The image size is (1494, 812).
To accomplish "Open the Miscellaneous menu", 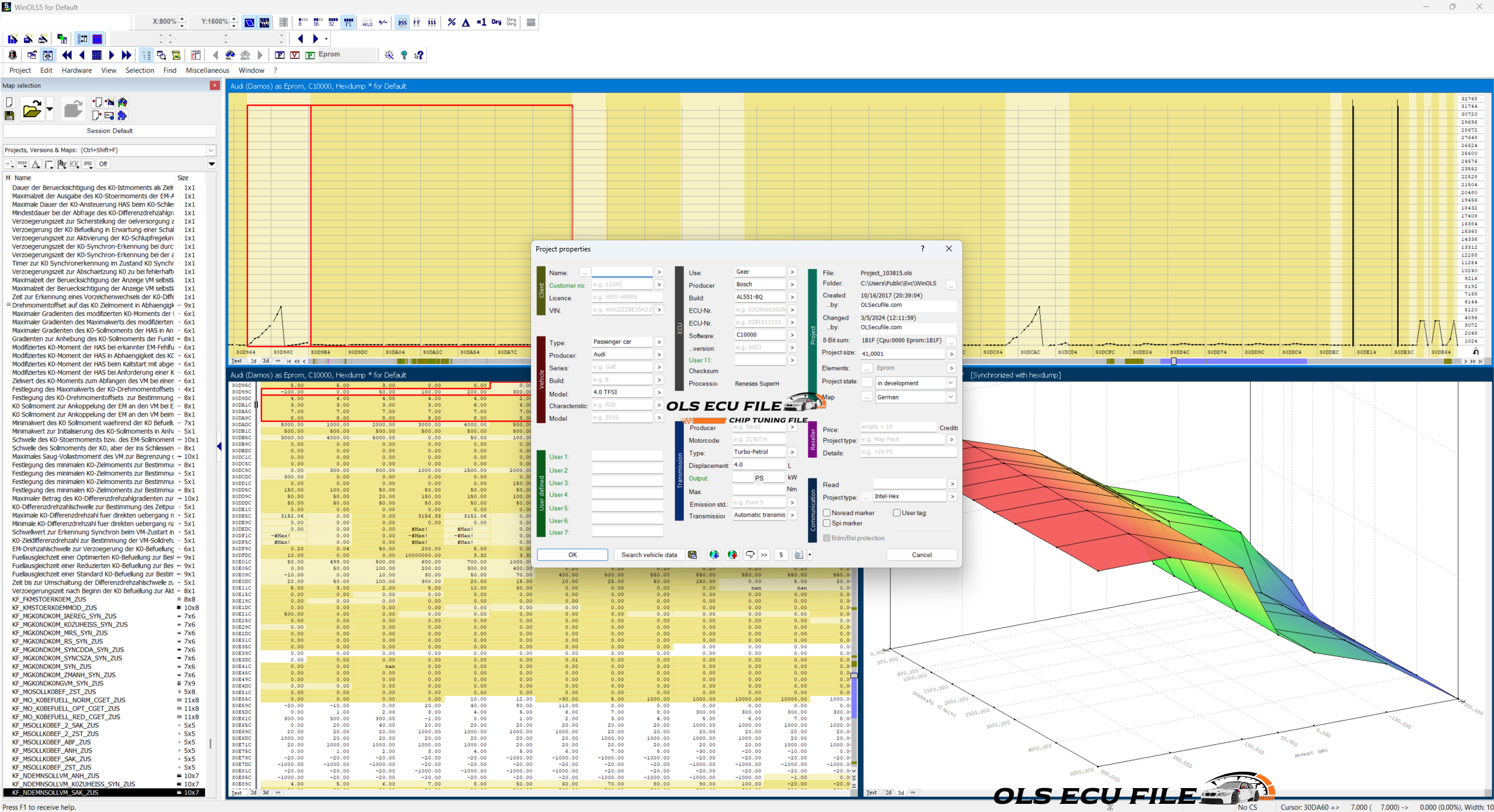I will [207, 70].
